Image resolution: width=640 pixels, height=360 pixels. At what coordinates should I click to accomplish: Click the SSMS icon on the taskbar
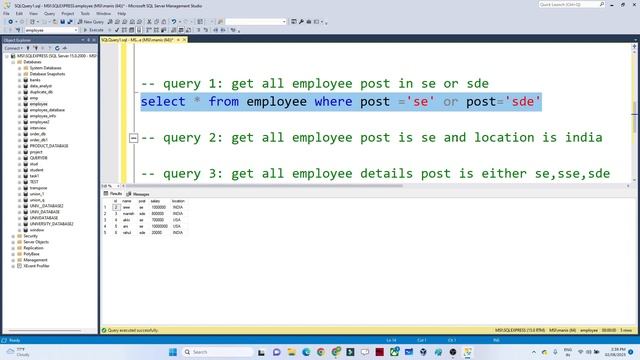pos(468,352)
